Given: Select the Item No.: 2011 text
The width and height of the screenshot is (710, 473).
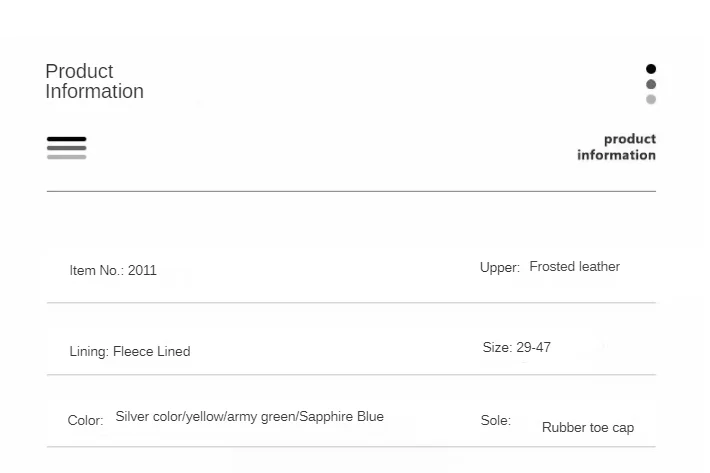Looking at the screenshot, I should pyautogui.click(x=113, y=270).
